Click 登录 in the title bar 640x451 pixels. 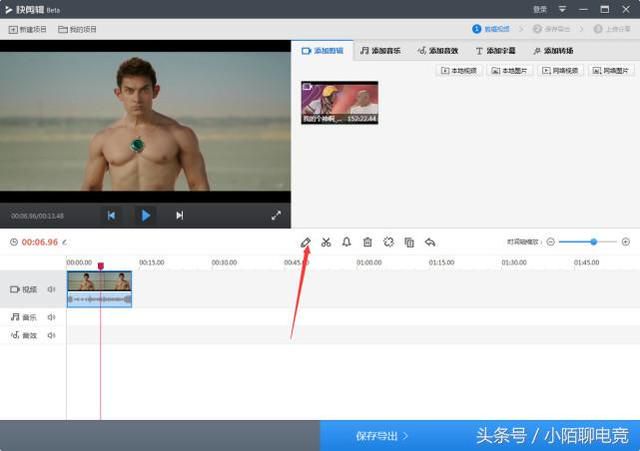[x=540, y=9]
